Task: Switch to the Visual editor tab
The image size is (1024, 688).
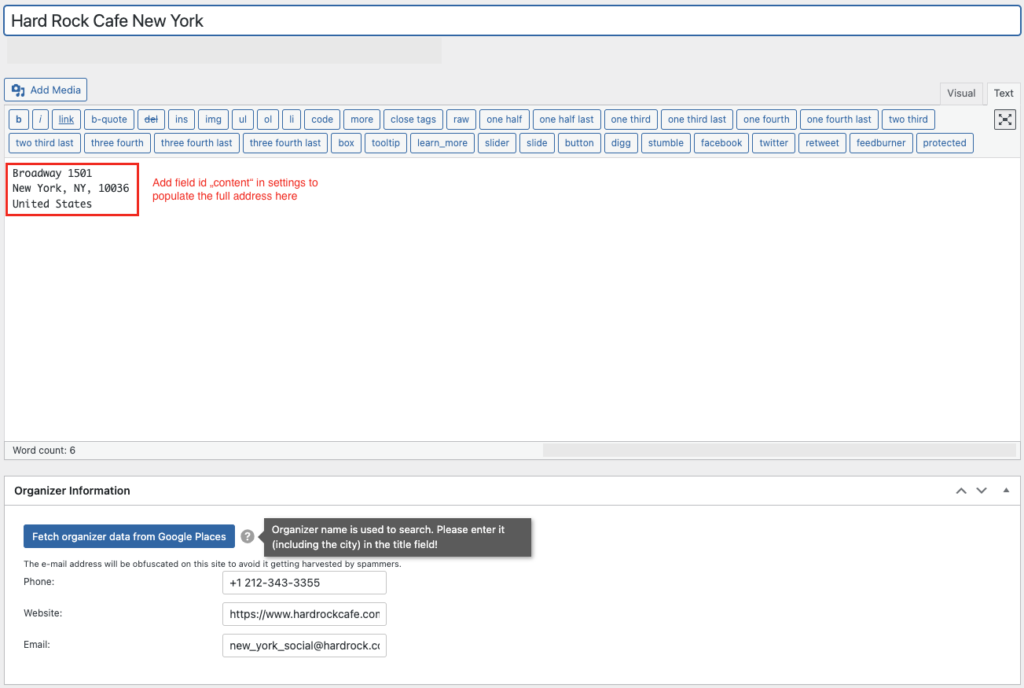Action: [961, 93]
